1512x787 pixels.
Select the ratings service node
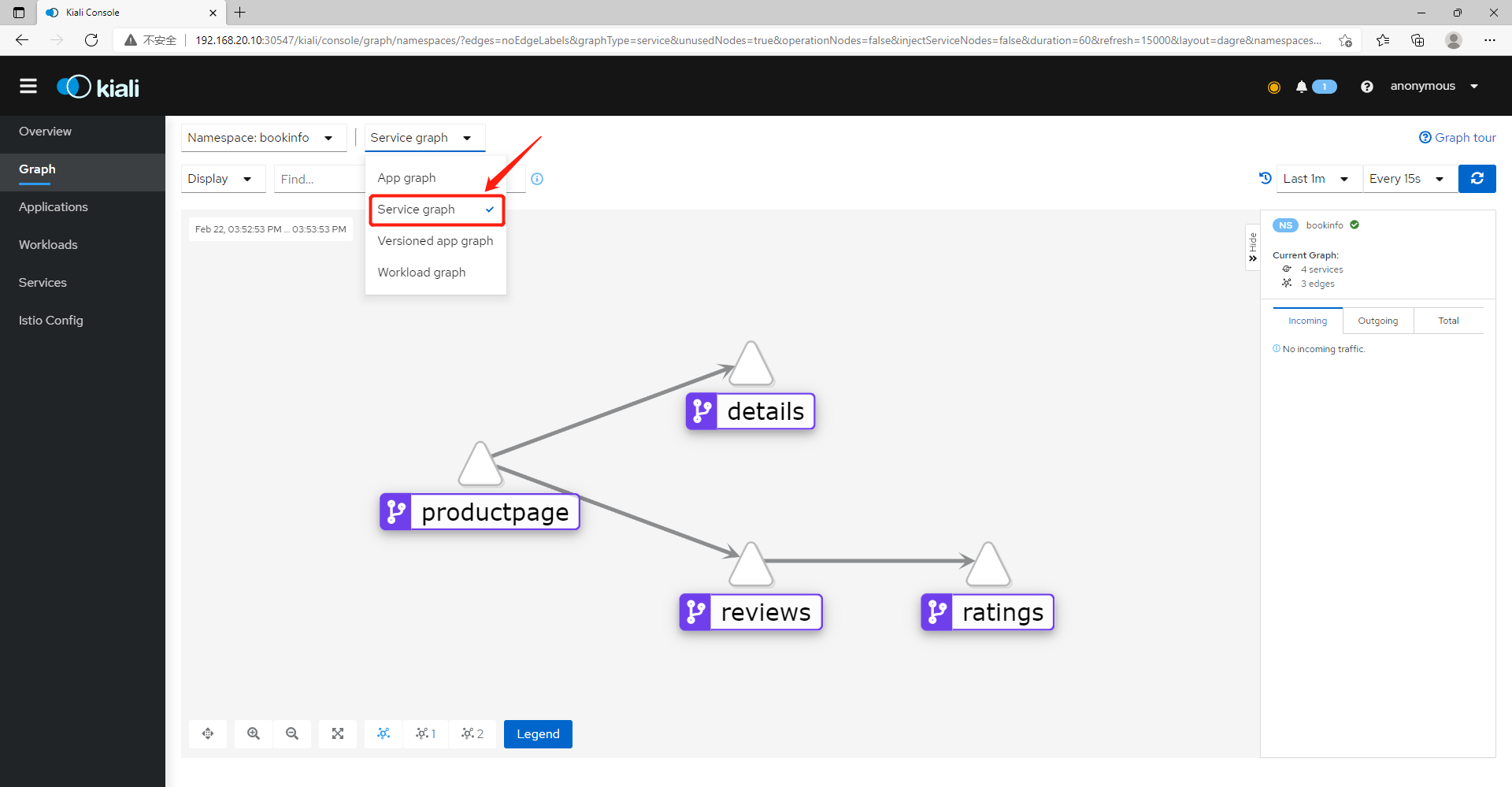pyautogui.click(x=988, y=612)
